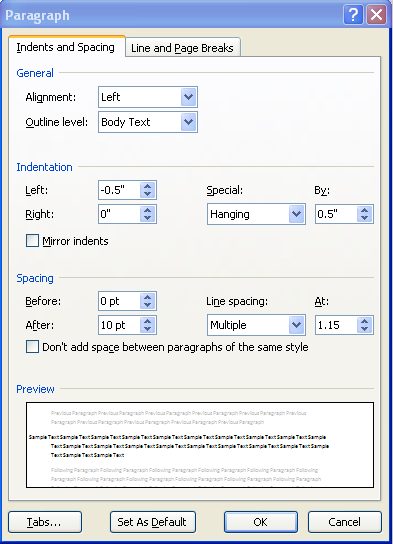
Task: Decrease the Left indentation value
Action: 148,194
